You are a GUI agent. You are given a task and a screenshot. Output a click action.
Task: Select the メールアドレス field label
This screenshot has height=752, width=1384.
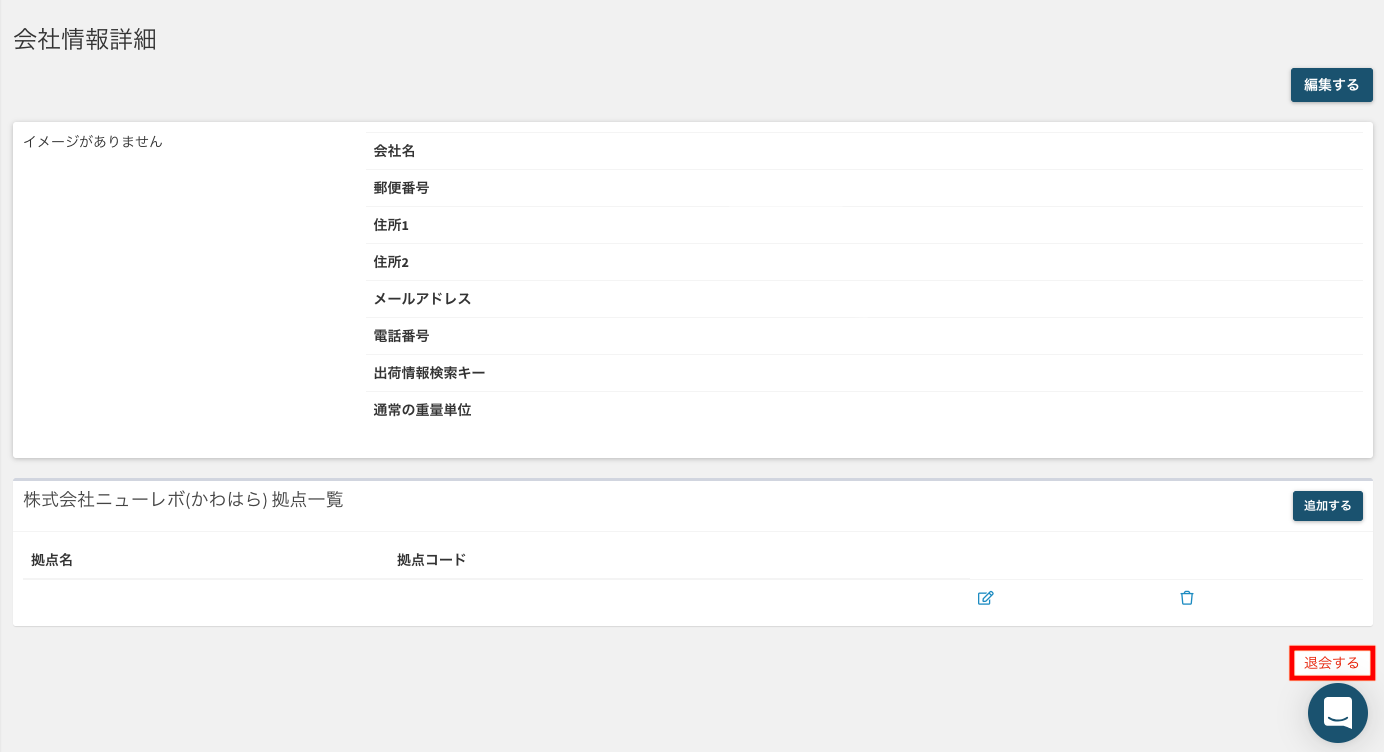[x=422, y=299]
